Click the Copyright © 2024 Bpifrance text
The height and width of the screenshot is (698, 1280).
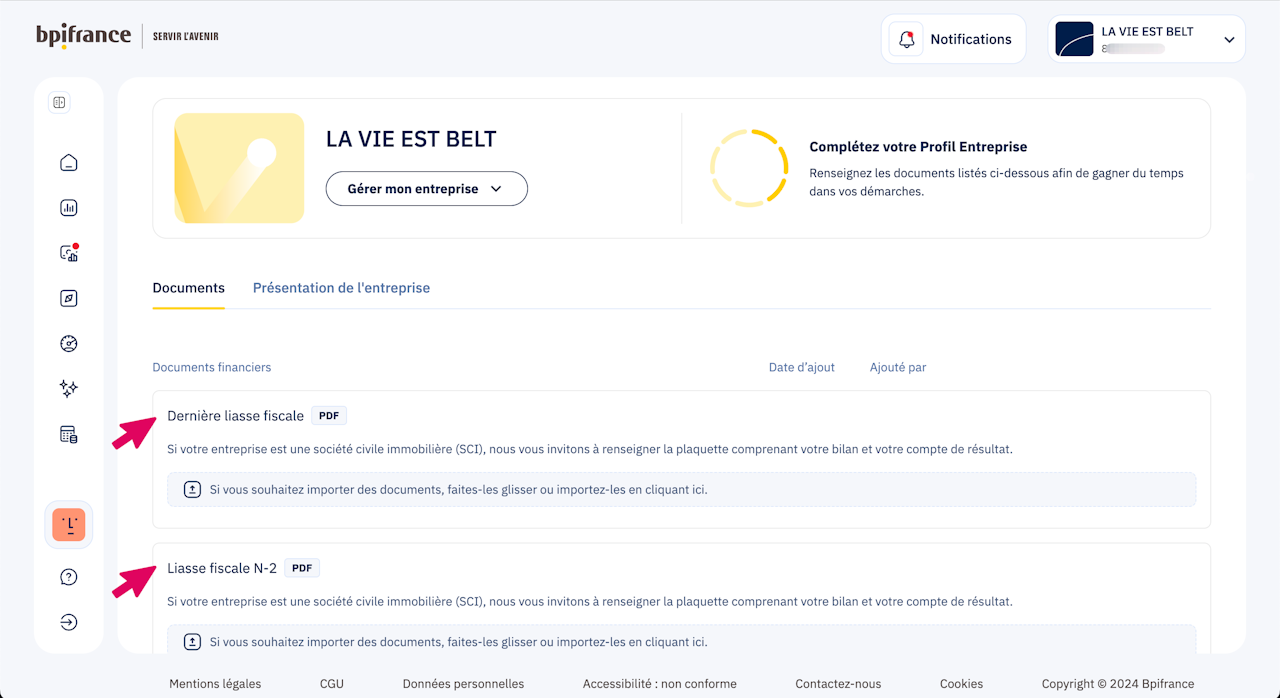pos(1118,684)
